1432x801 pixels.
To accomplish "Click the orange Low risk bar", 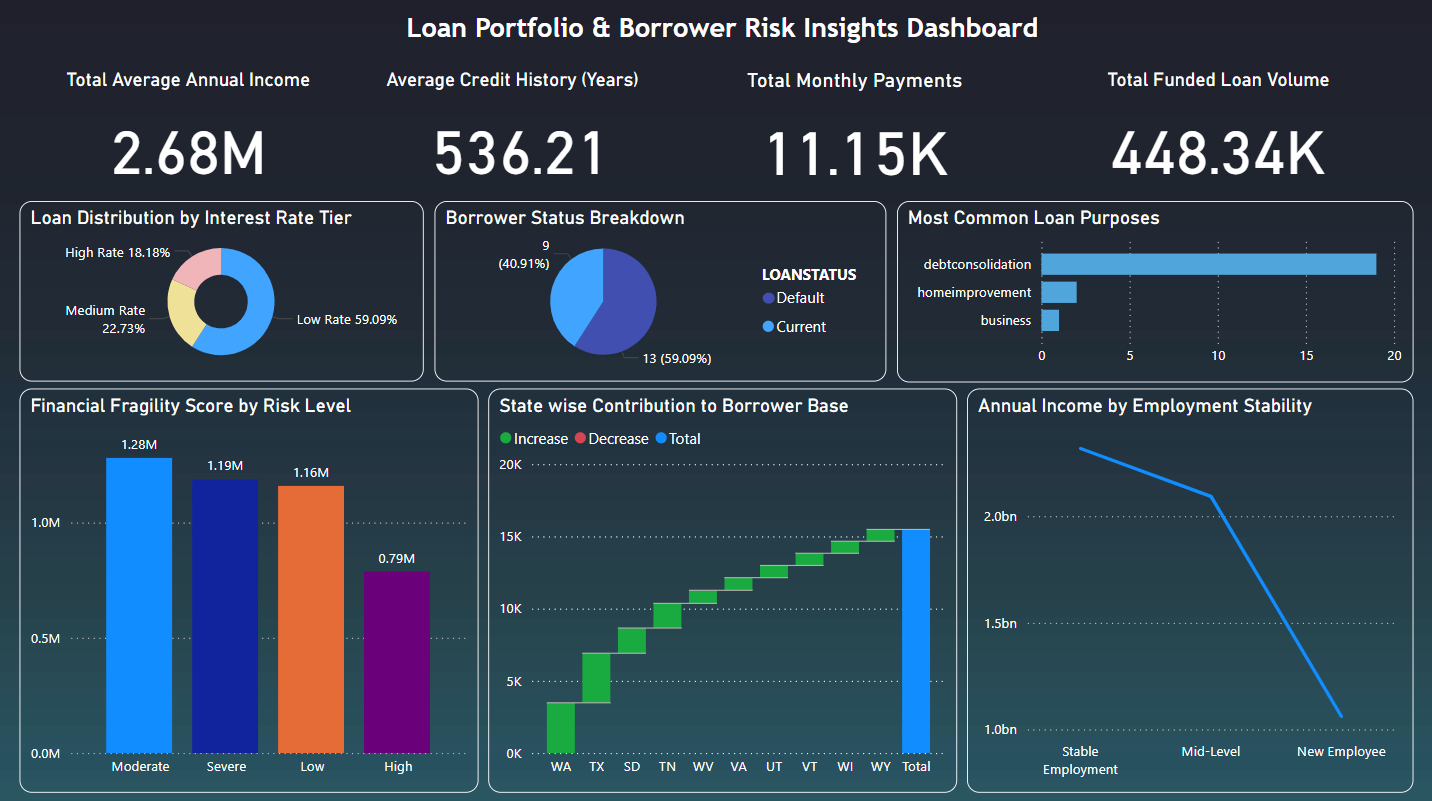I will pos(311,619).
